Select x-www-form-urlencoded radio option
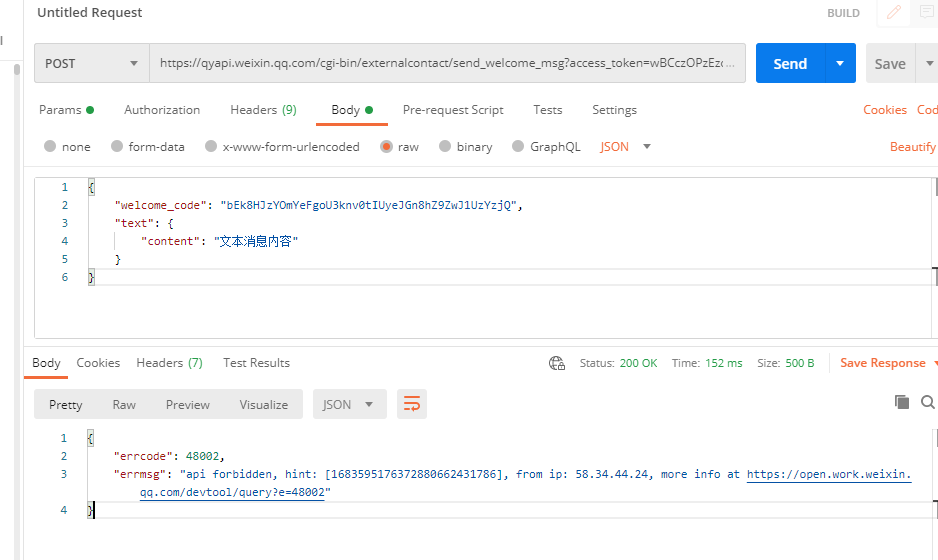The image size is (938, 560). pos(211,146)
